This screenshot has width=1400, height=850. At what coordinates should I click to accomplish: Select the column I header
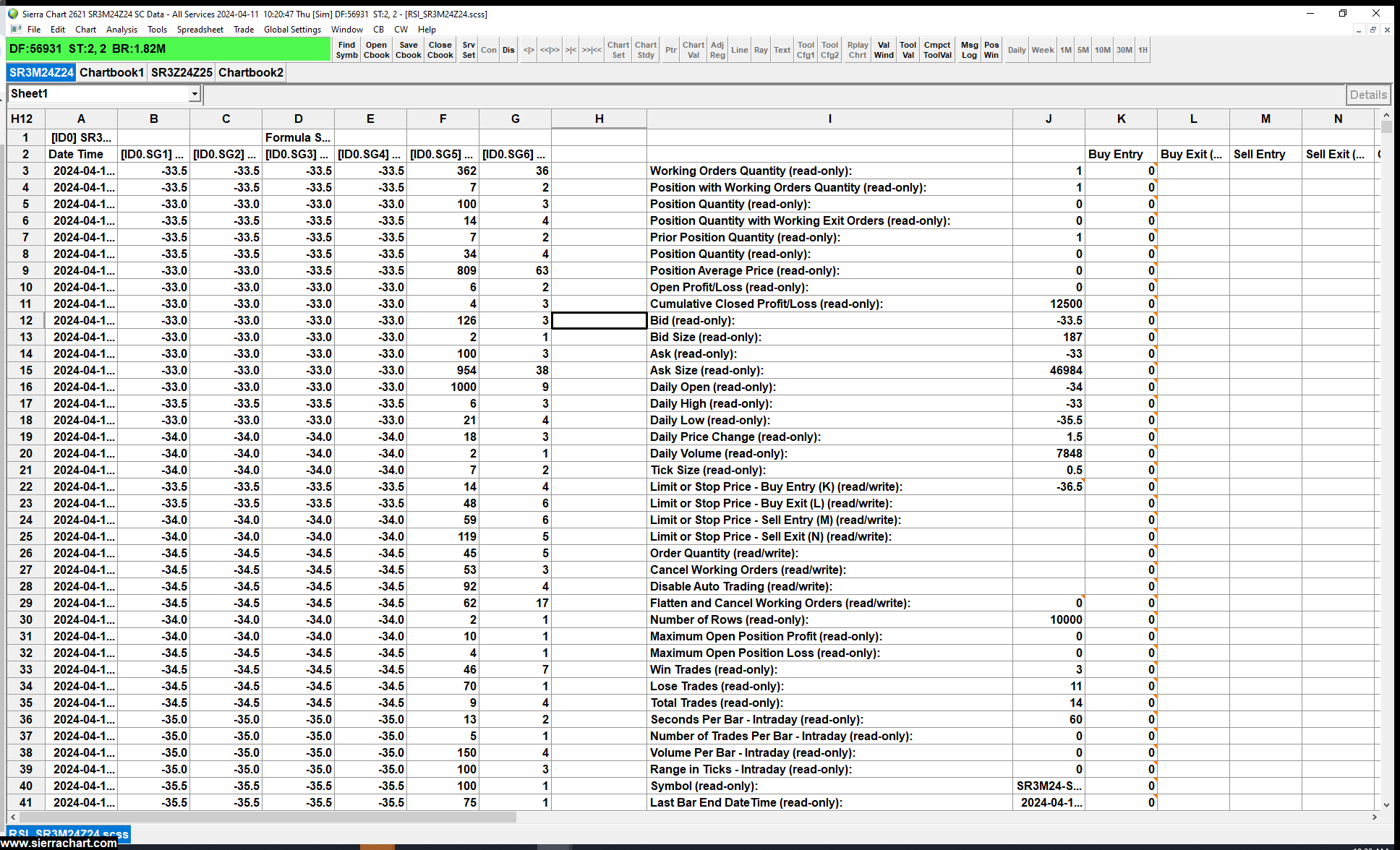pyautogui.click(x=829, y=119)
